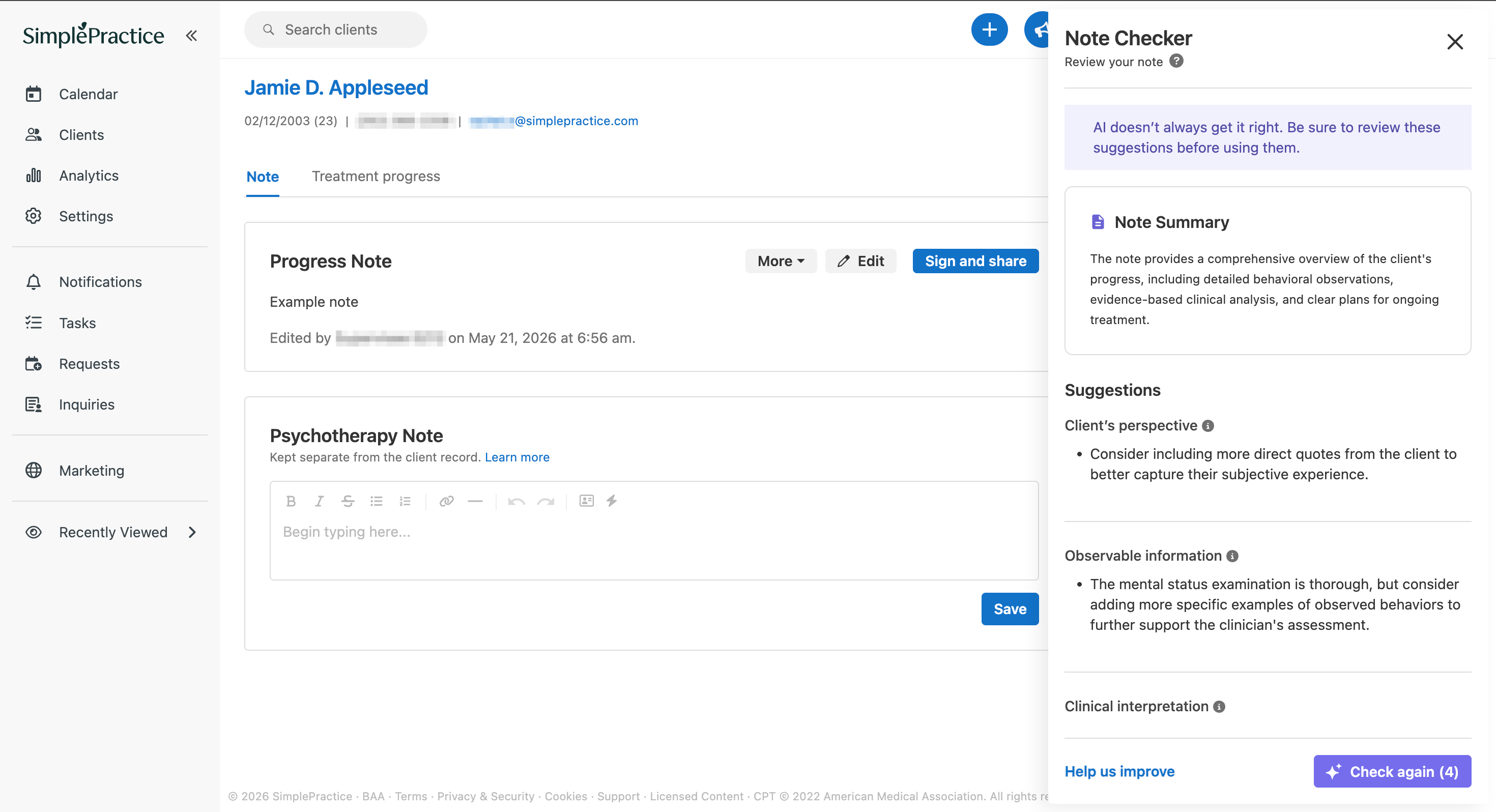The width and height of the screenshot is (1496, 812).
Task: Click the Inquiries form icon
Action: coord(34,404)
